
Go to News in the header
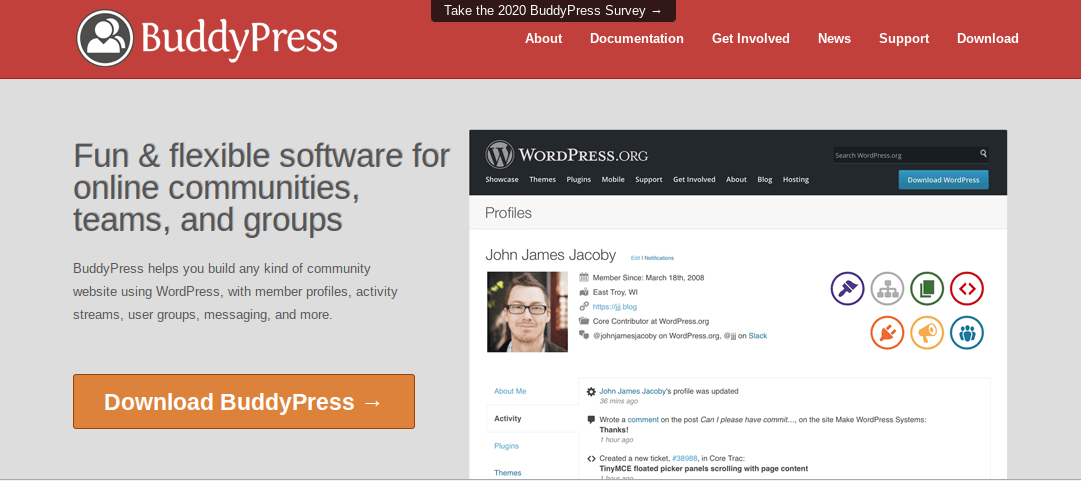(x=834, y=39)
